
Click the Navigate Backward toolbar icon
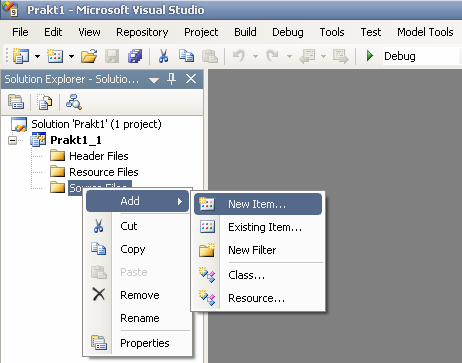coord(307,56)
